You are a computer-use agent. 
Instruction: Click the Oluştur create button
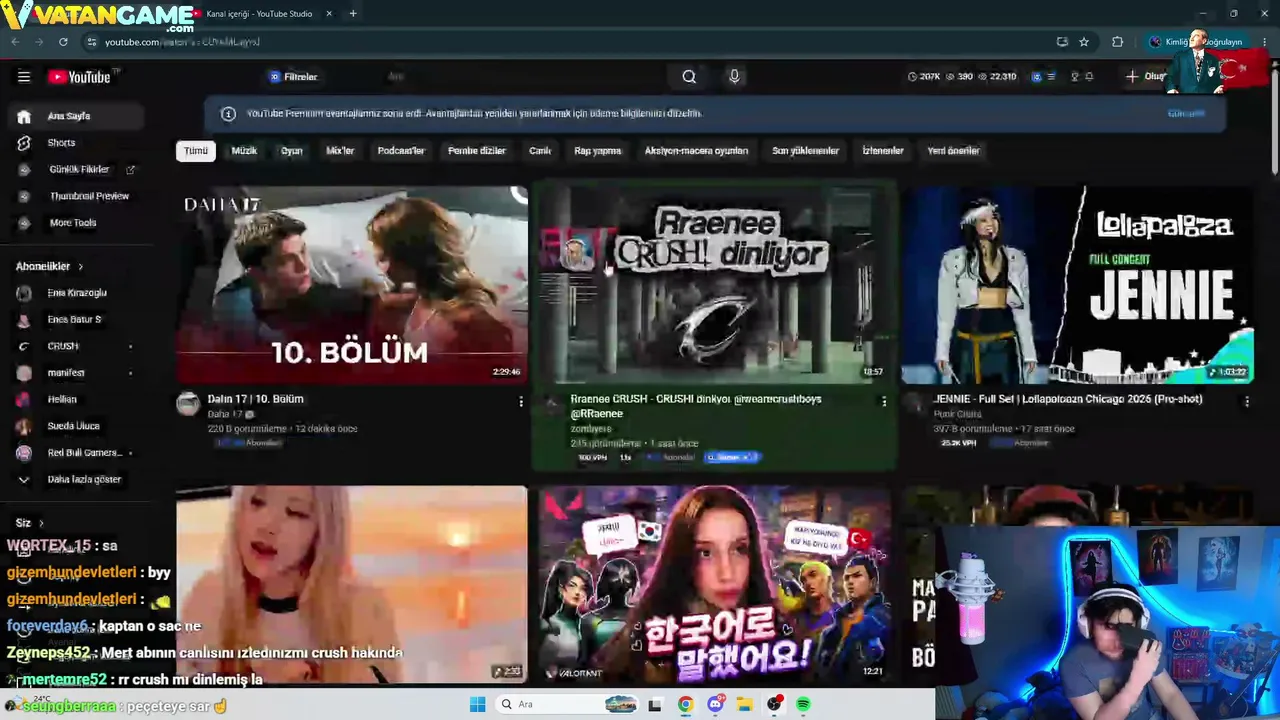pyautogui.click(x=1146, y=76)
